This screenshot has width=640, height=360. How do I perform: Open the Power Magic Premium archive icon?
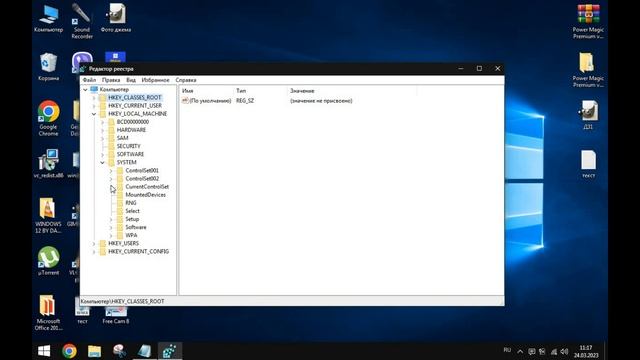pos(588,21)
